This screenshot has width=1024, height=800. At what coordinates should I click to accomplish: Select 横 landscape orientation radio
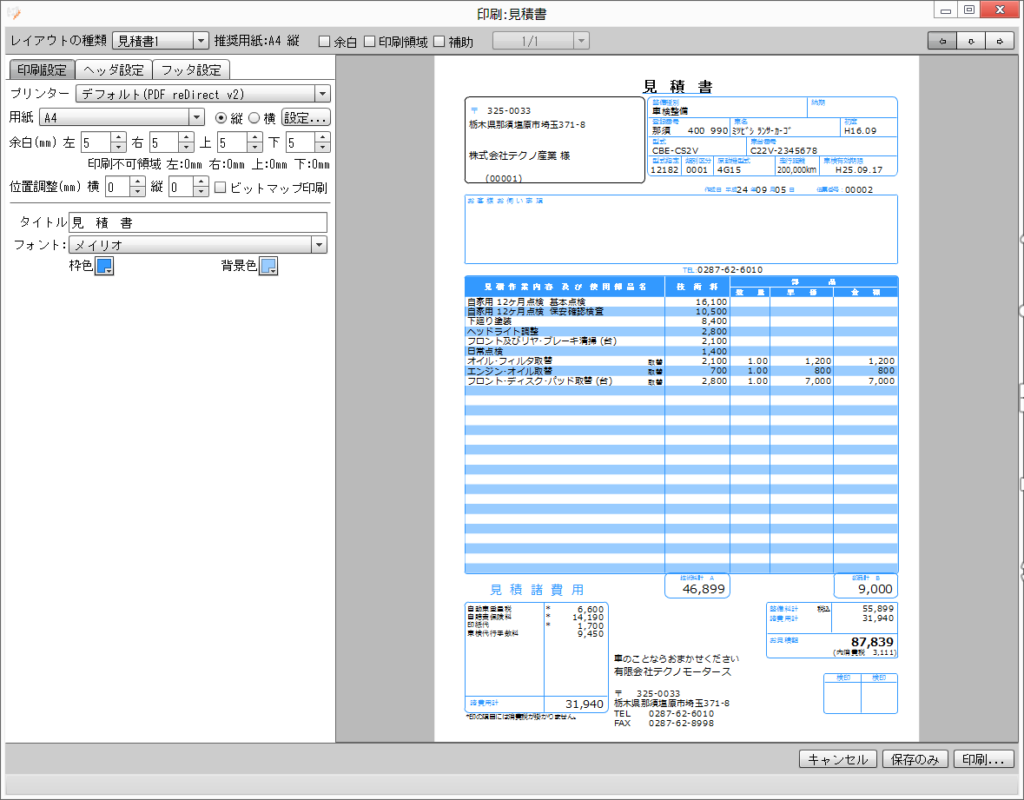(x=254, y=118)
